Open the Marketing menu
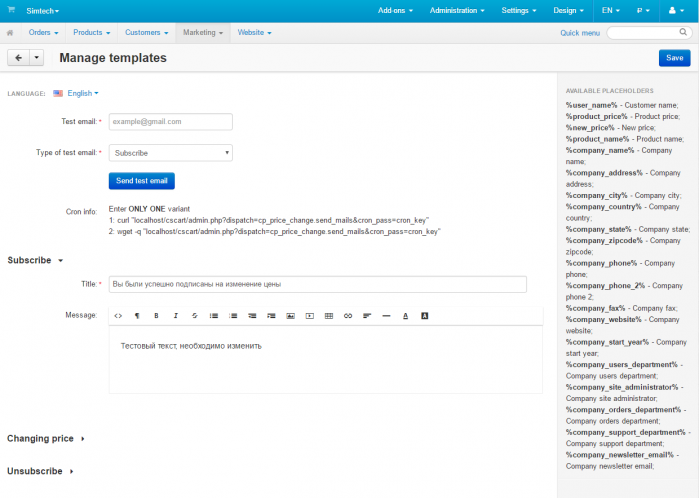This screenshot has height=498, width=700. 203,33
